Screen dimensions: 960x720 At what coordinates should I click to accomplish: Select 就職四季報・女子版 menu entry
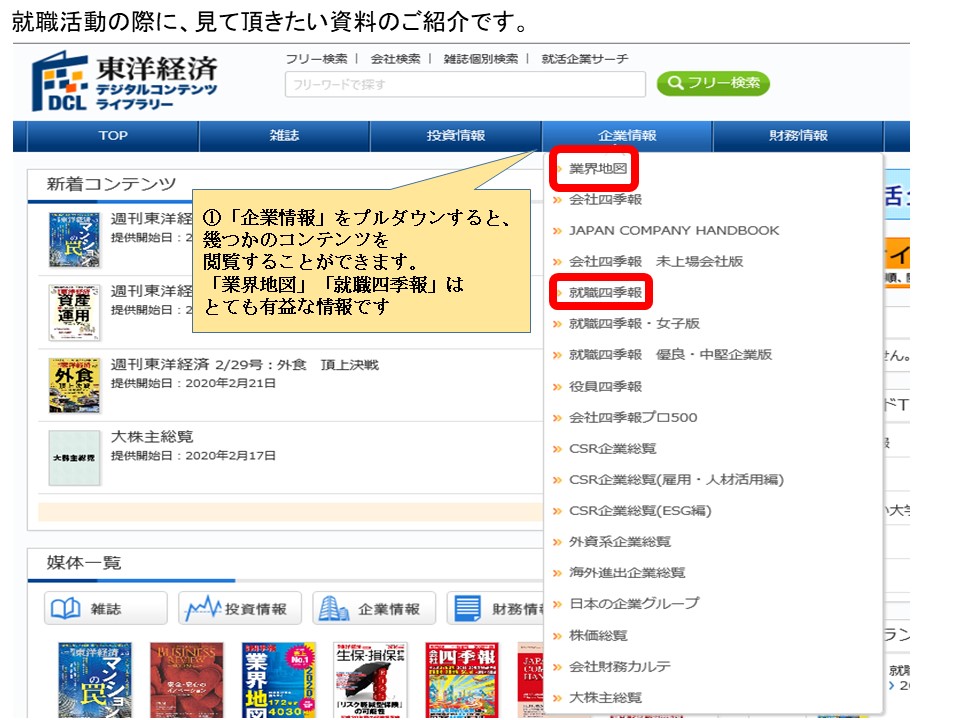[x=634, y=323]
